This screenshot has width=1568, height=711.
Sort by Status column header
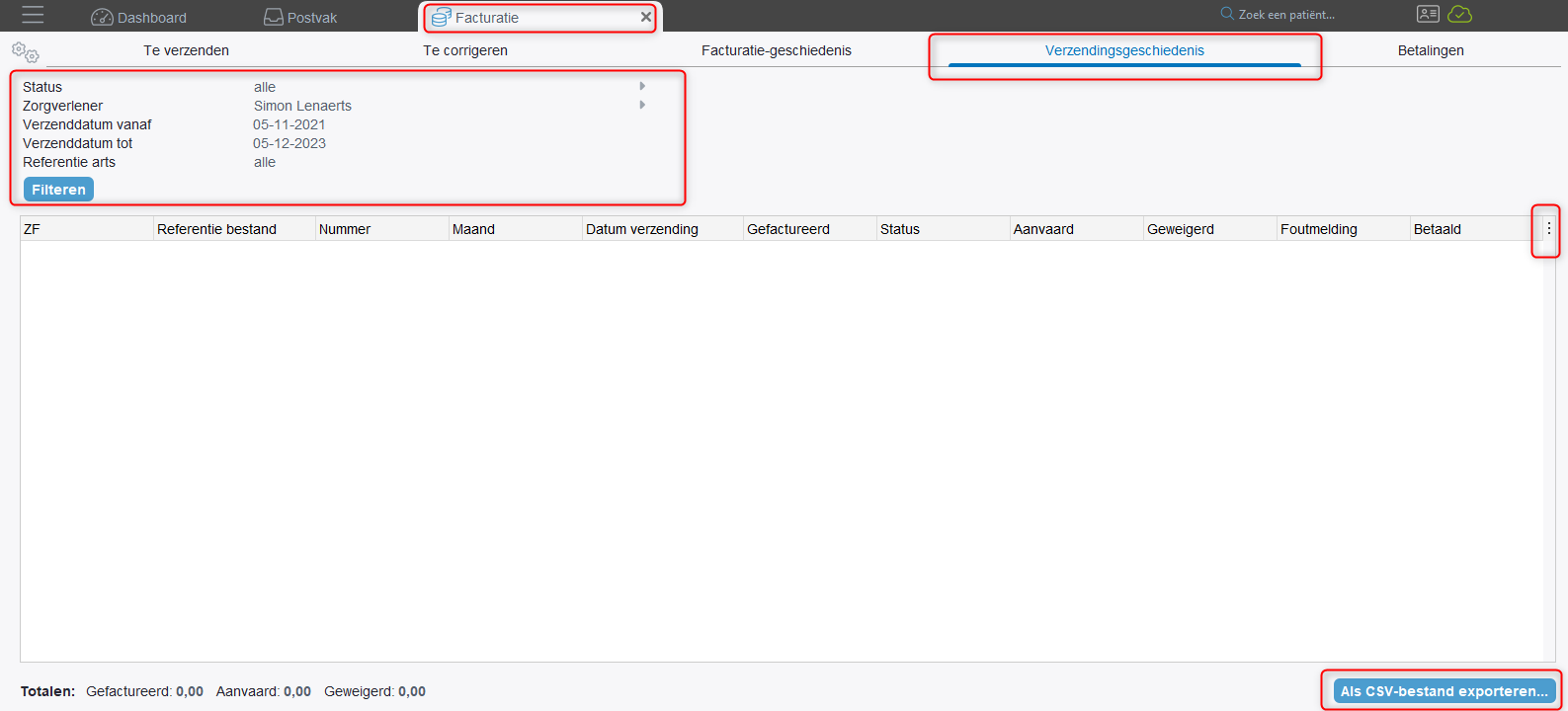coord(943,229)
